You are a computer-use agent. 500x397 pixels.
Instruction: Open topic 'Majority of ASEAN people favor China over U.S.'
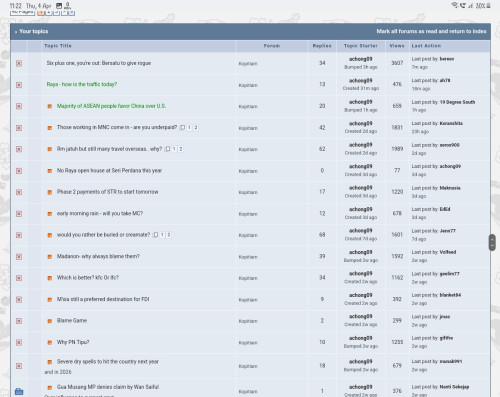(x=111, y=106)
